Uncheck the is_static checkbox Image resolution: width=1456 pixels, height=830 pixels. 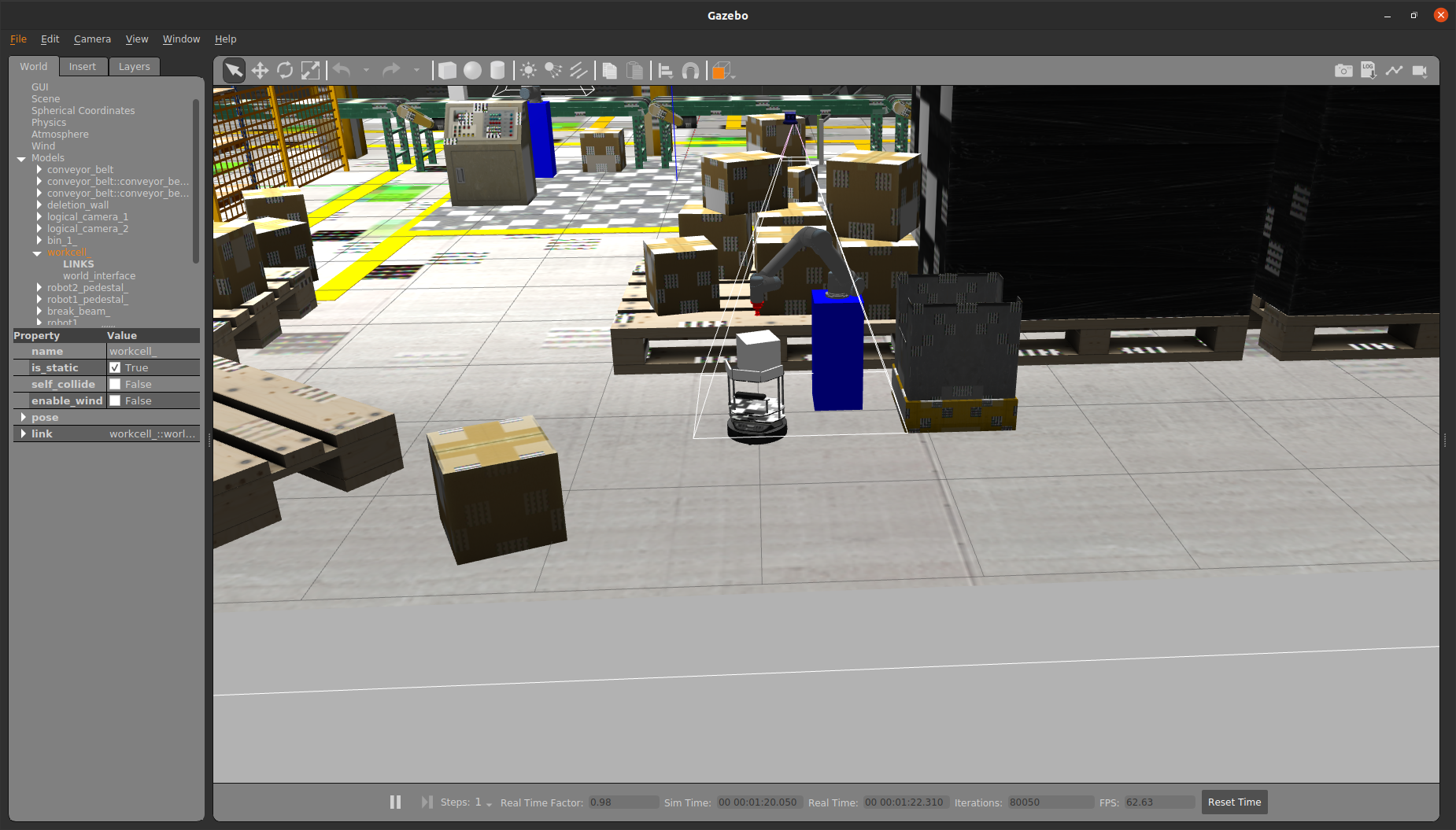115,367
